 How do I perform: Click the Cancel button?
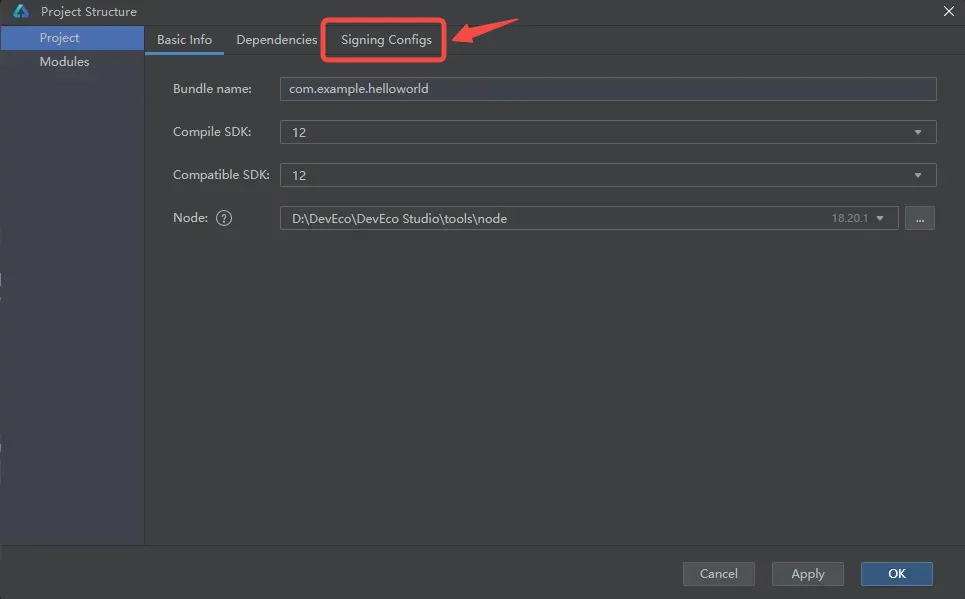[x=718, y=574]
